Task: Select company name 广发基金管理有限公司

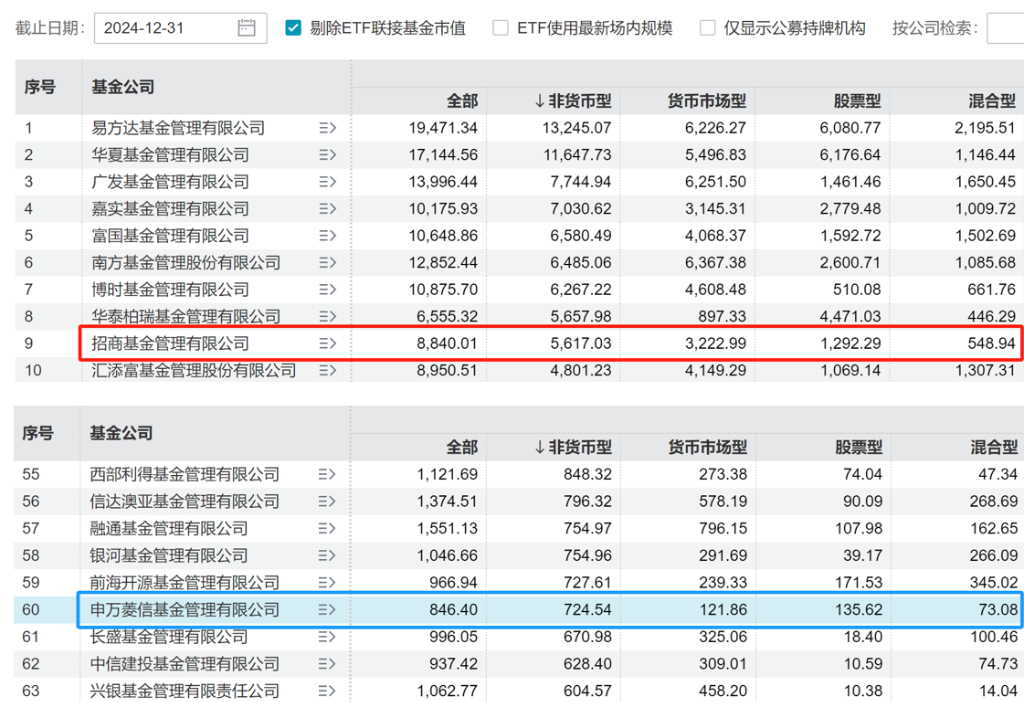Action: click(170, 182)
